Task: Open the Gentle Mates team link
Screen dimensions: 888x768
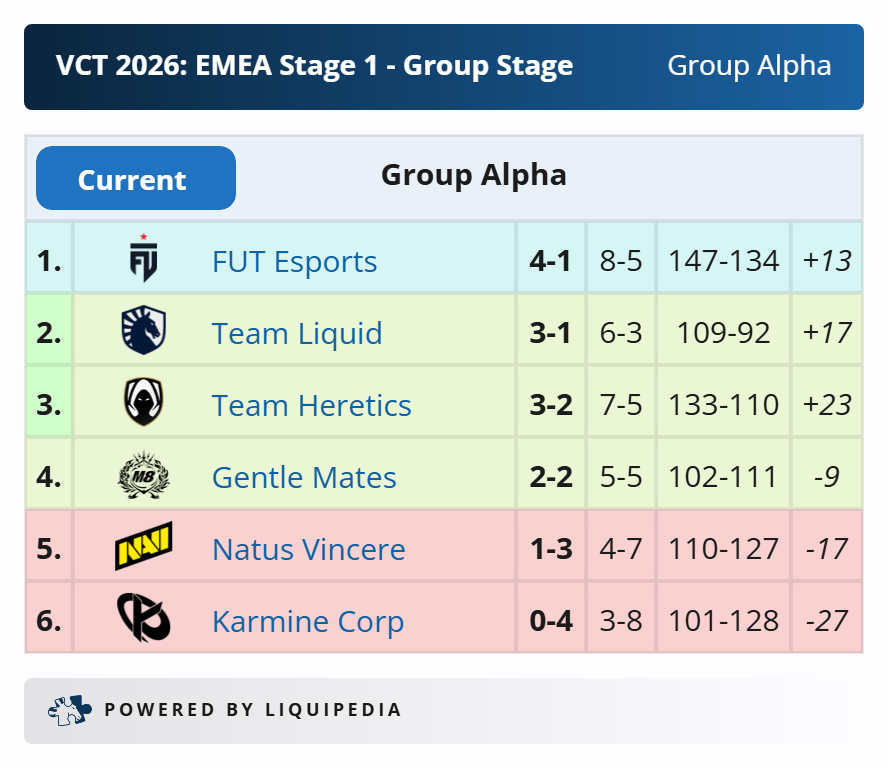Action: click(x=304, y=477)
